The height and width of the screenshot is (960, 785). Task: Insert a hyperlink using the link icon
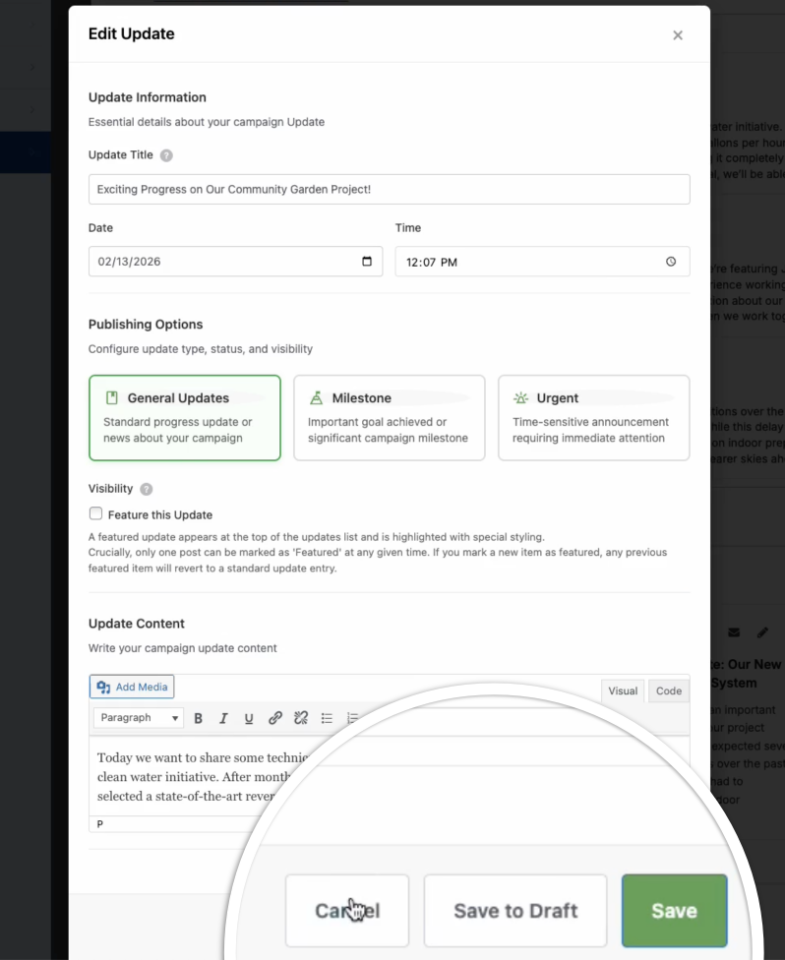[x=274, y=718]
